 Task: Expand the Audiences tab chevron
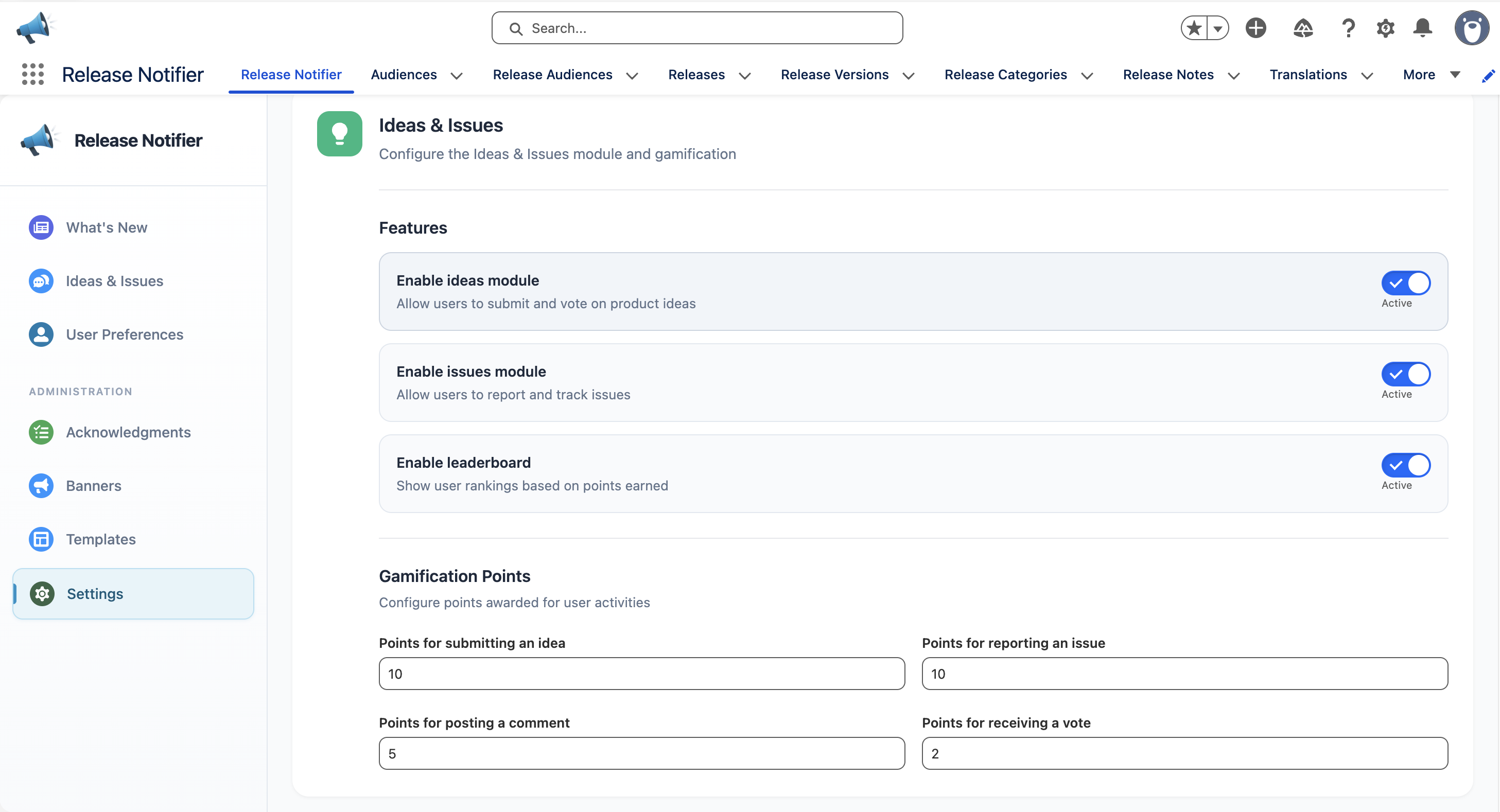pyautogui.click(x=457, y=75)
